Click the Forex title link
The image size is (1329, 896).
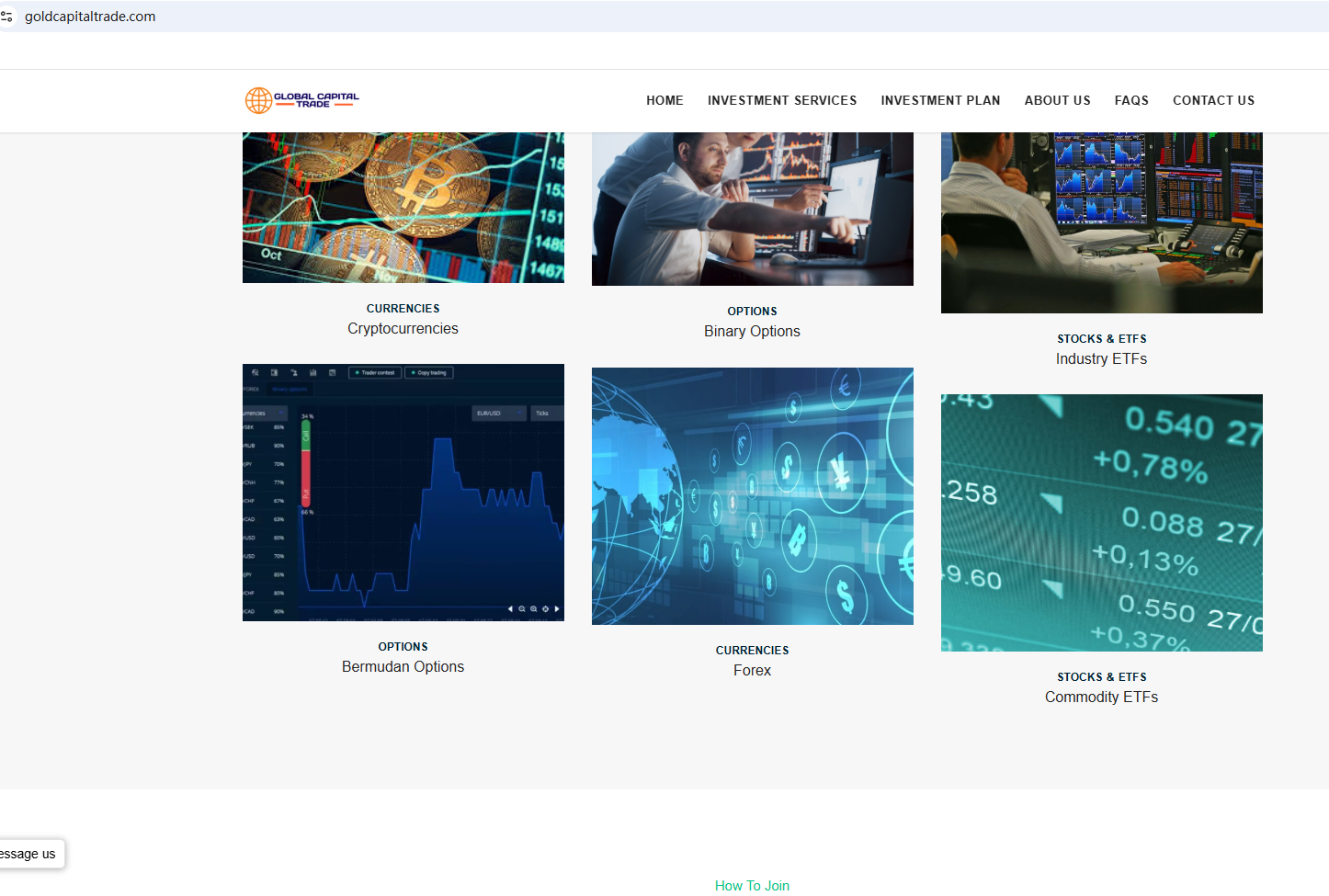point(752,671)
